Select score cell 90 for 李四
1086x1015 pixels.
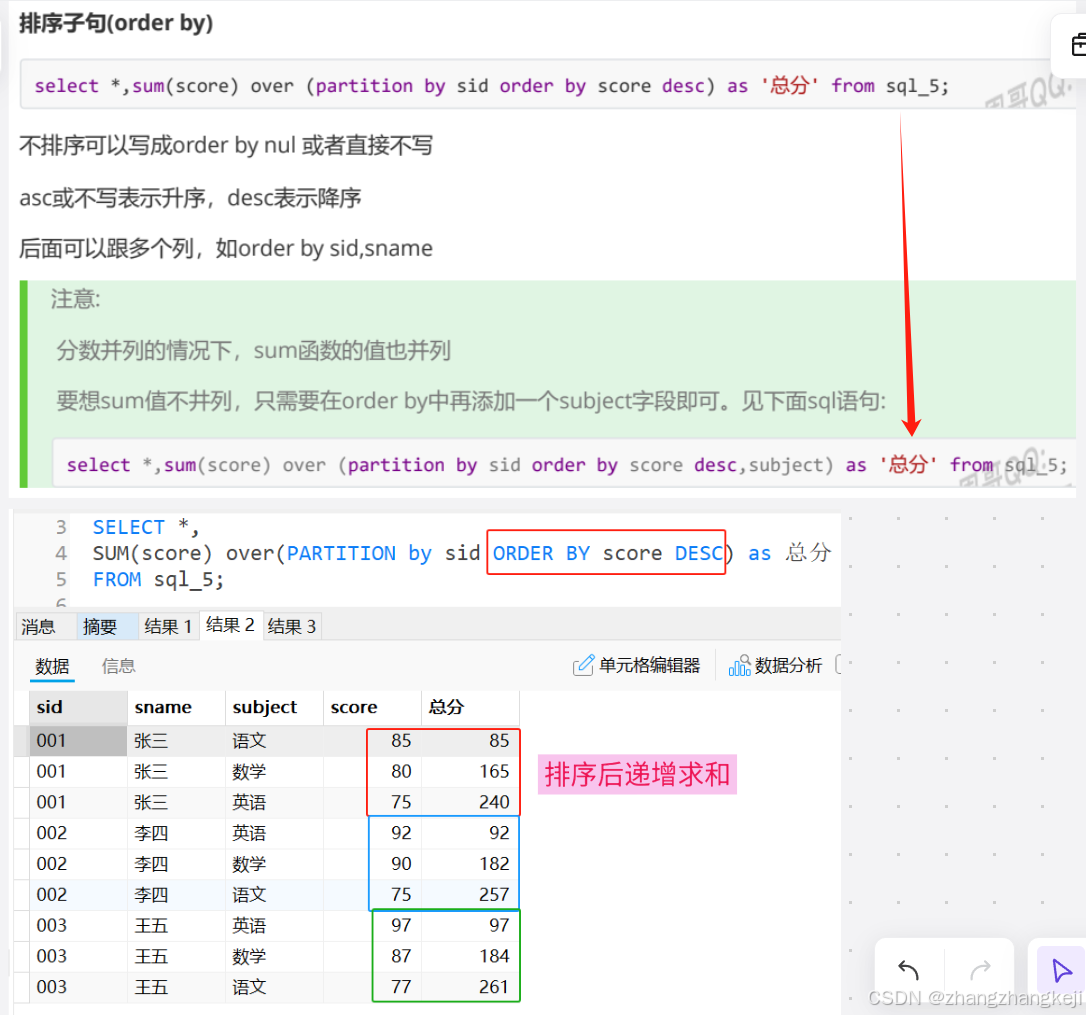[x=372, y=863]
